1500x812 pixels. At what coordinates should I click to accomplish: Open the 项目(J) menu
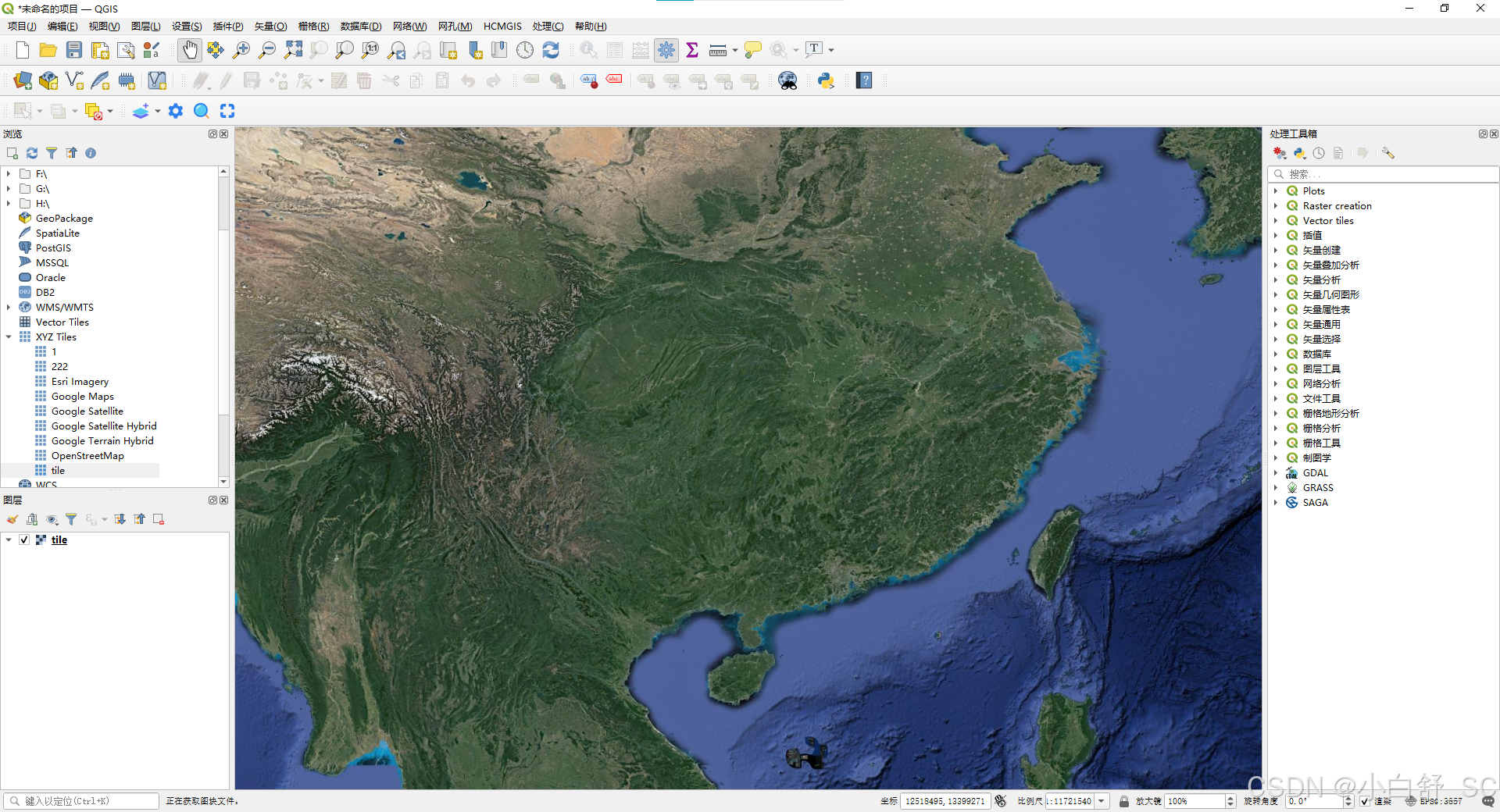pos(22,26)
